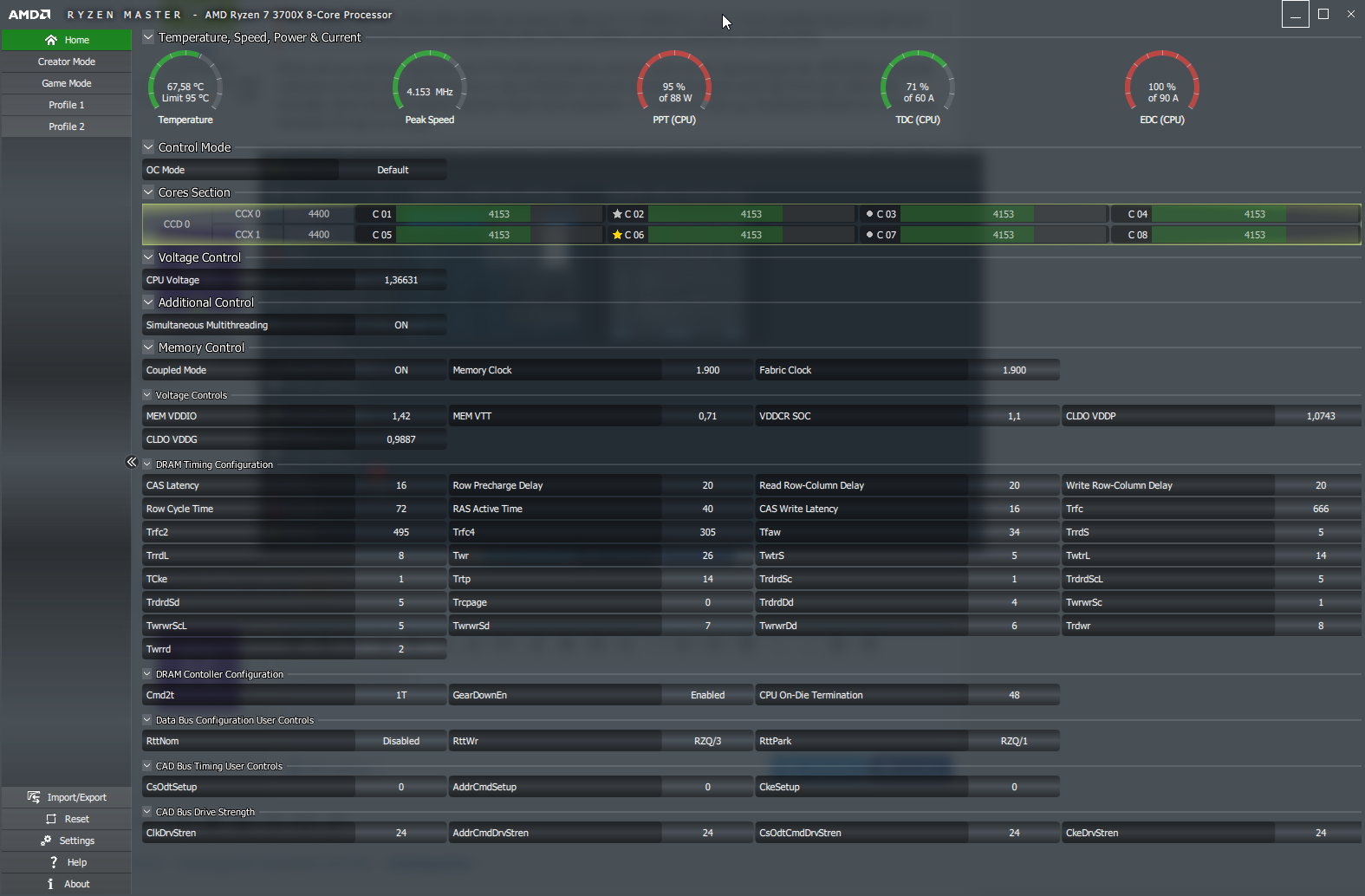Collapse Data Bus Configuration User Controls
The height and width of the screenshot is (896, 1365).
point(147,720)
